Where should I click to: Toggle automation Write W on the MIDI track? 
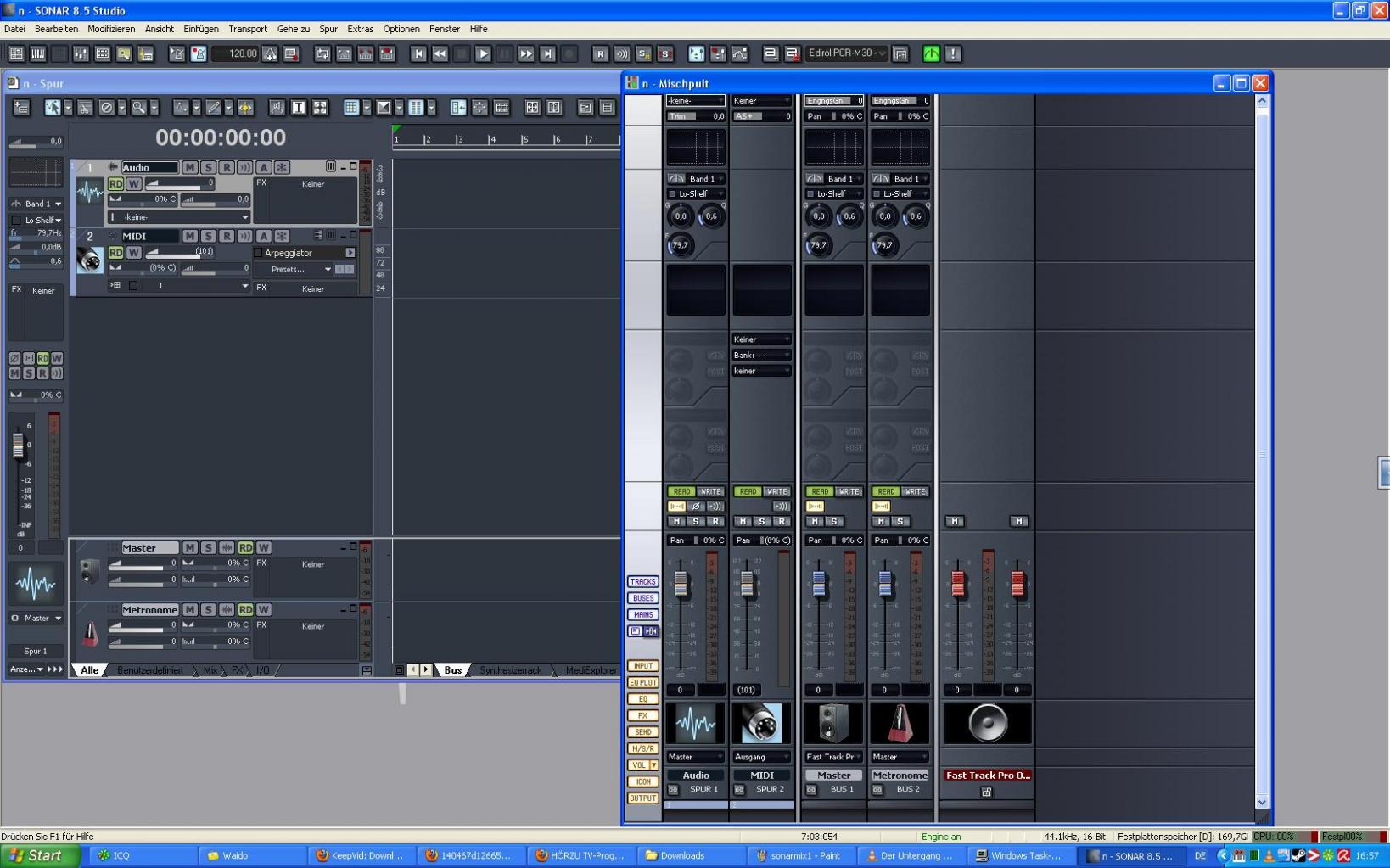pos(133,252)
